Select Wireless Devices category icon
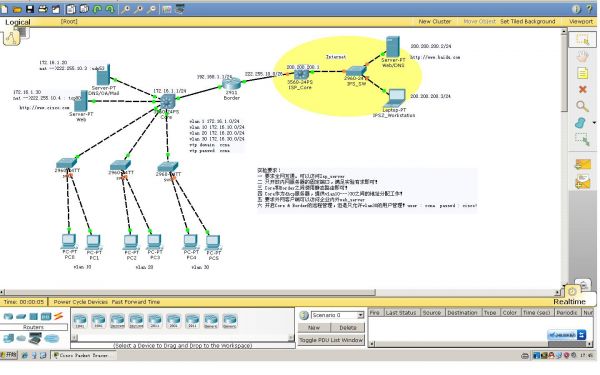 (x=46, y=316)
